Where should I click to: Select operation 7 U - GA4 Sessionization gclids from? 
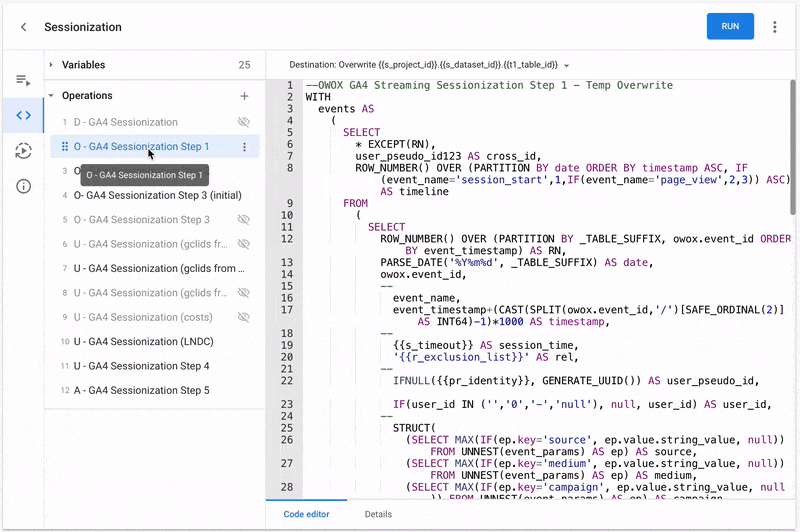tap(159, 268)
